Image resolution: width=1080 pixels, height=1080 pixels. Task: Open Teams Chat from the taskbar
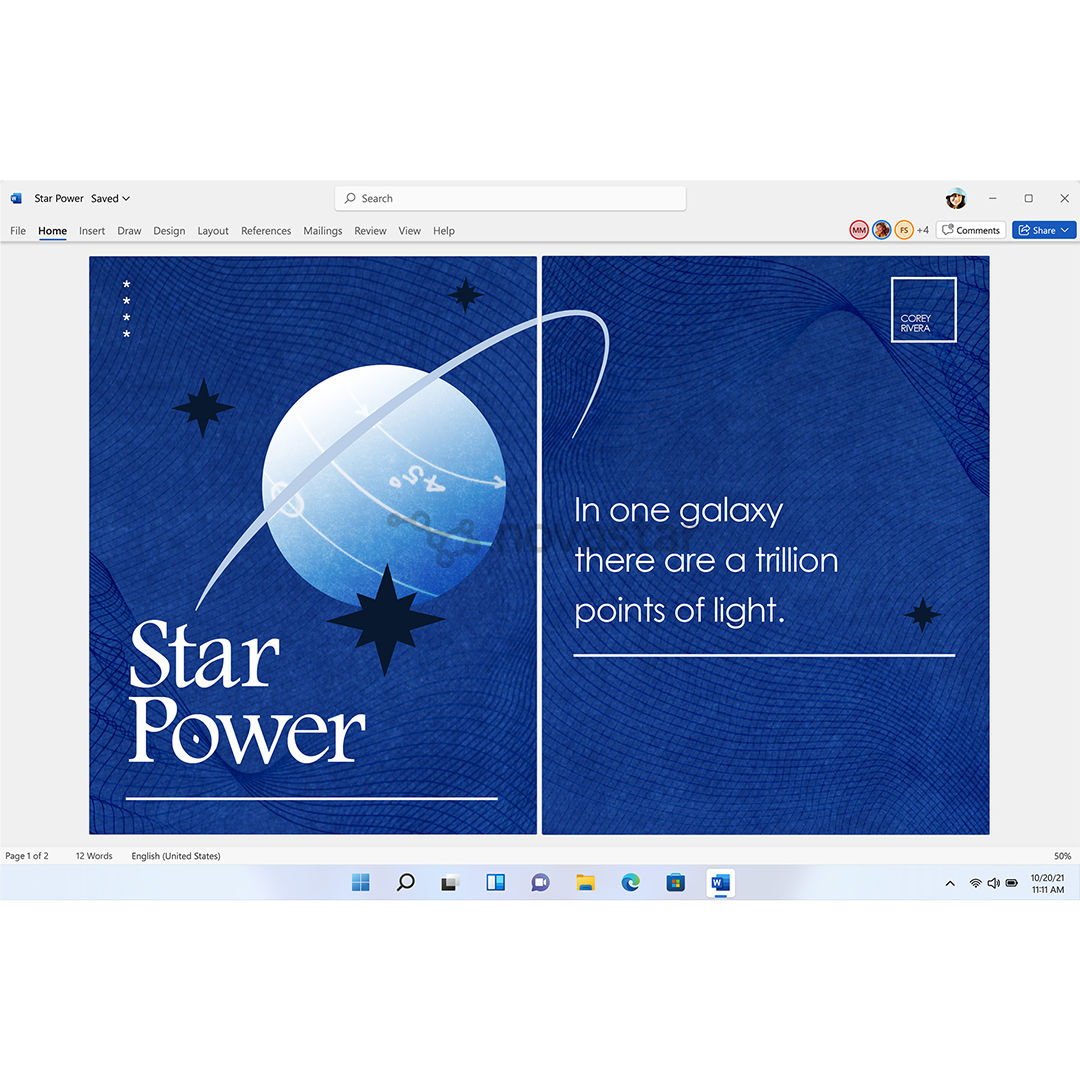pyautogui.click(x=540, y=882)
